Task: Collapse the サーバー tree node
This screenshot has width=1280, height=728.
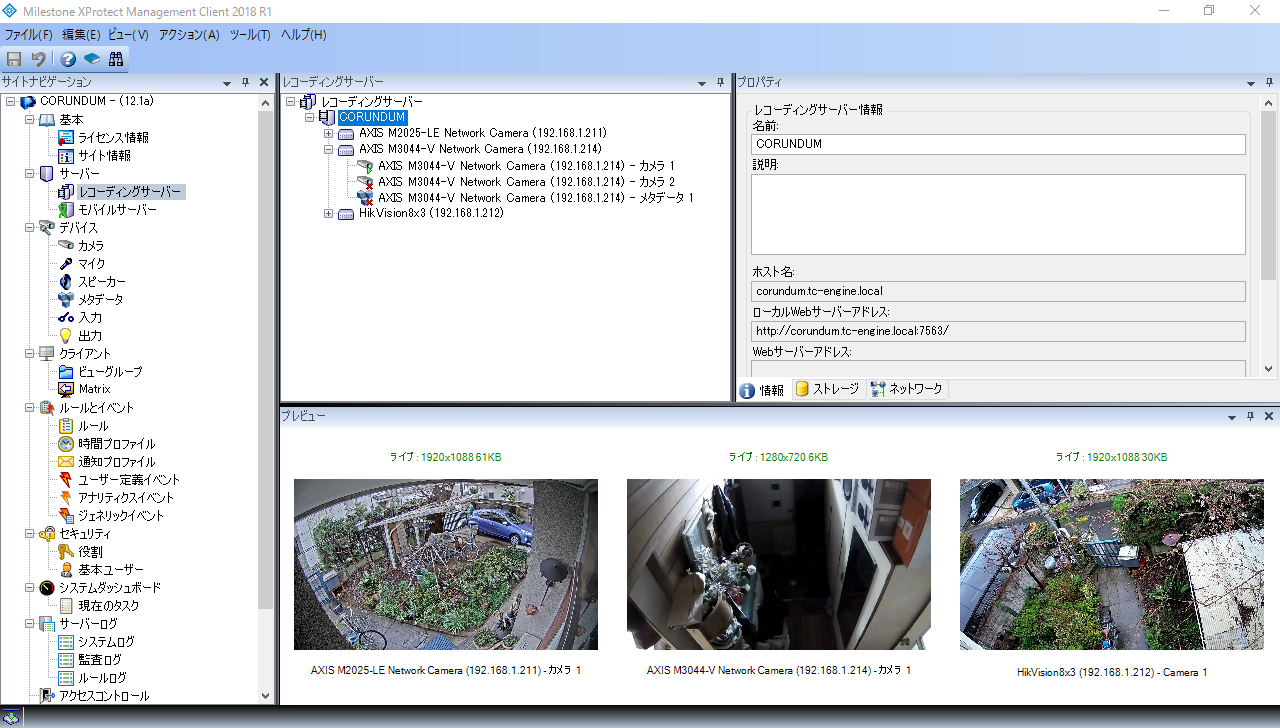Action: tap(29, 173)
